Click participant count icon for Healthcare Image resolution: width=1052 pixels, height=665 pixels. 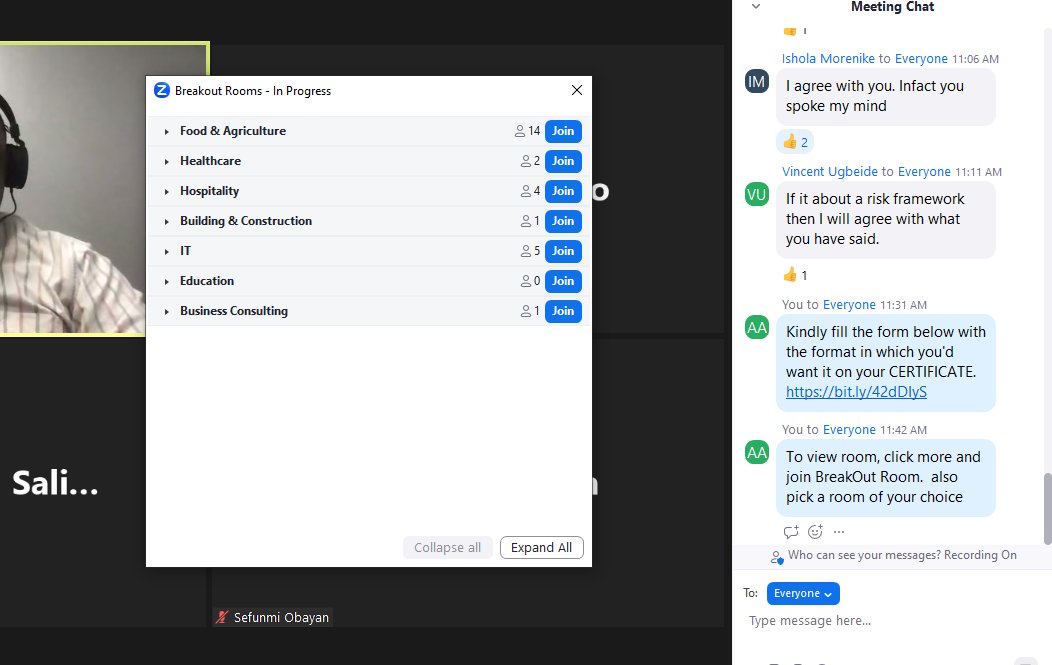[x=526, y=161]
